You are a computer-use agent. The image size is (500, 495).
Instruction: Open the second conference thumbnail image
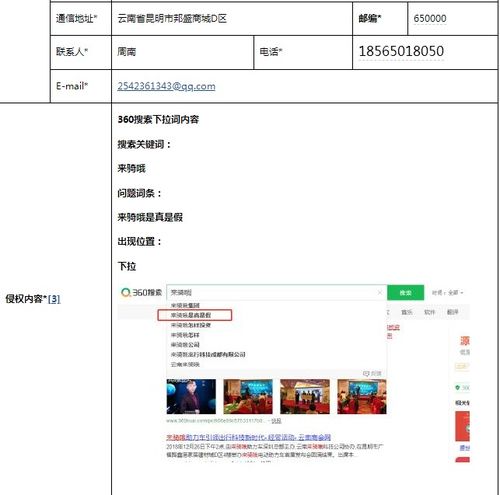pyautogui.click(x=248, y=397)
